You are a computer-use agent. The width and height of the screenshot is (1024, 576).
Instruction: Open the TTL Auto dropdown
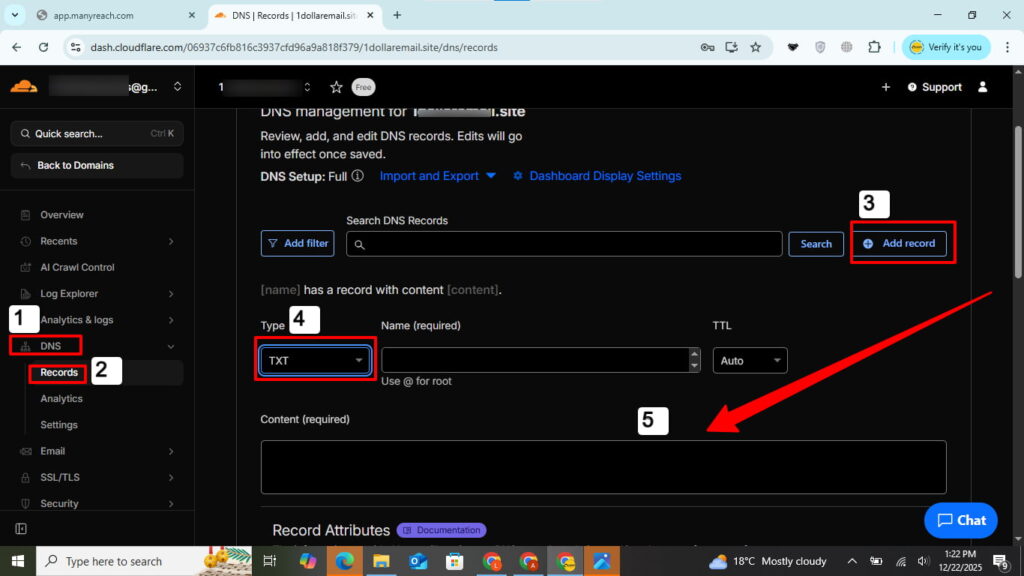pyautogui.click(x=749, y=360)
